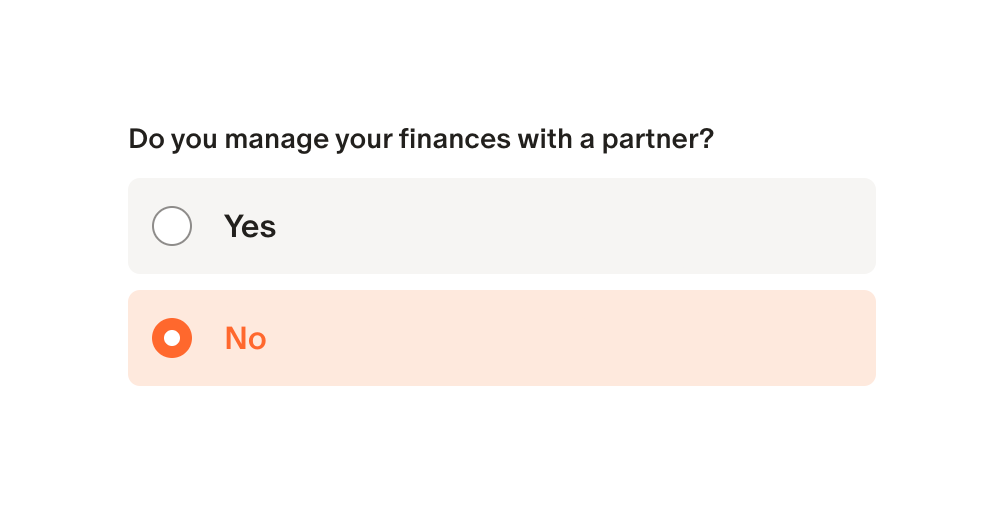Answer Yes to managing finances with partner

pyautogui.click(x=172, y=226)
